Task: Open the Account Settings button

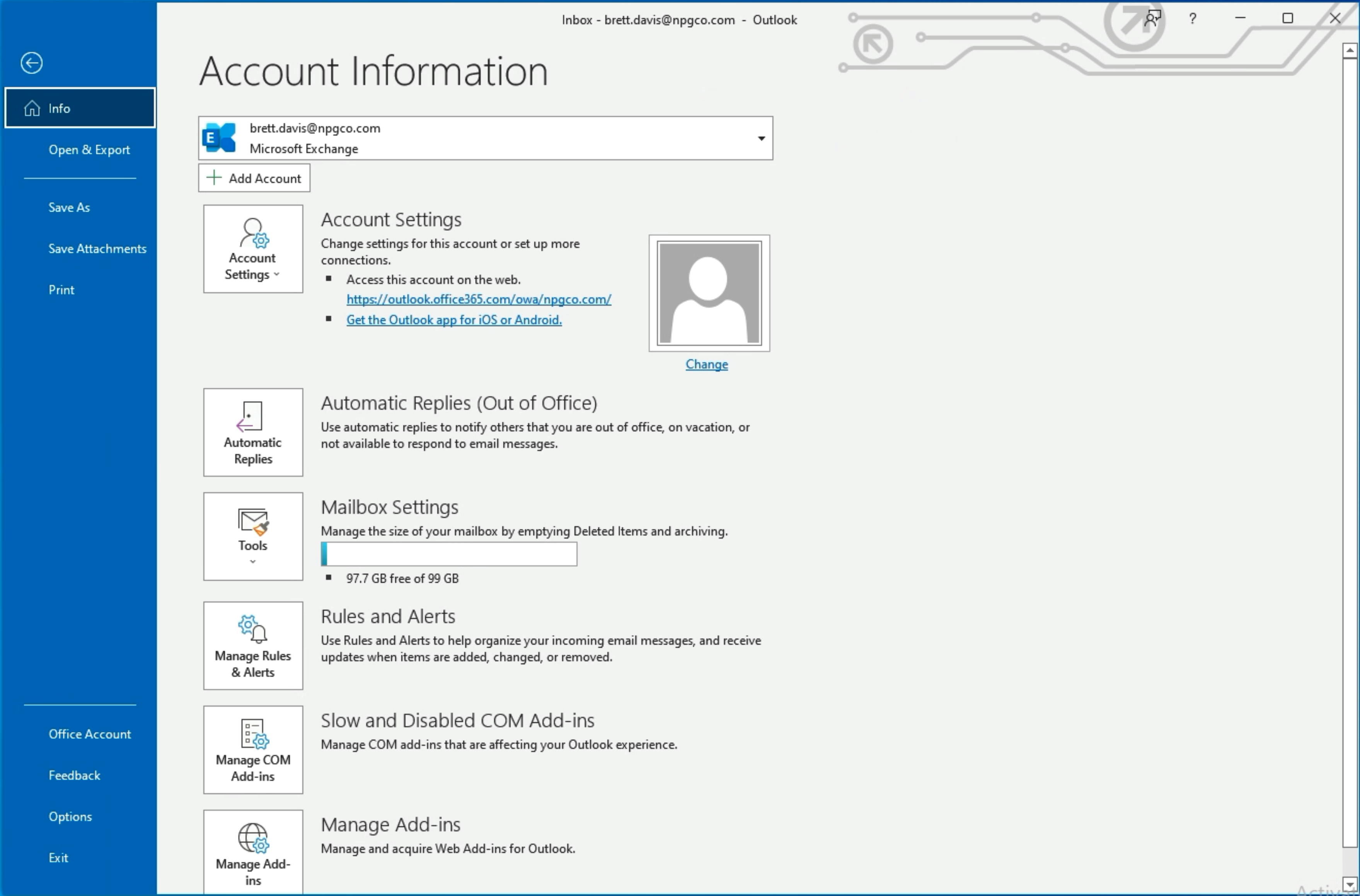Action: tap(253, 249)
